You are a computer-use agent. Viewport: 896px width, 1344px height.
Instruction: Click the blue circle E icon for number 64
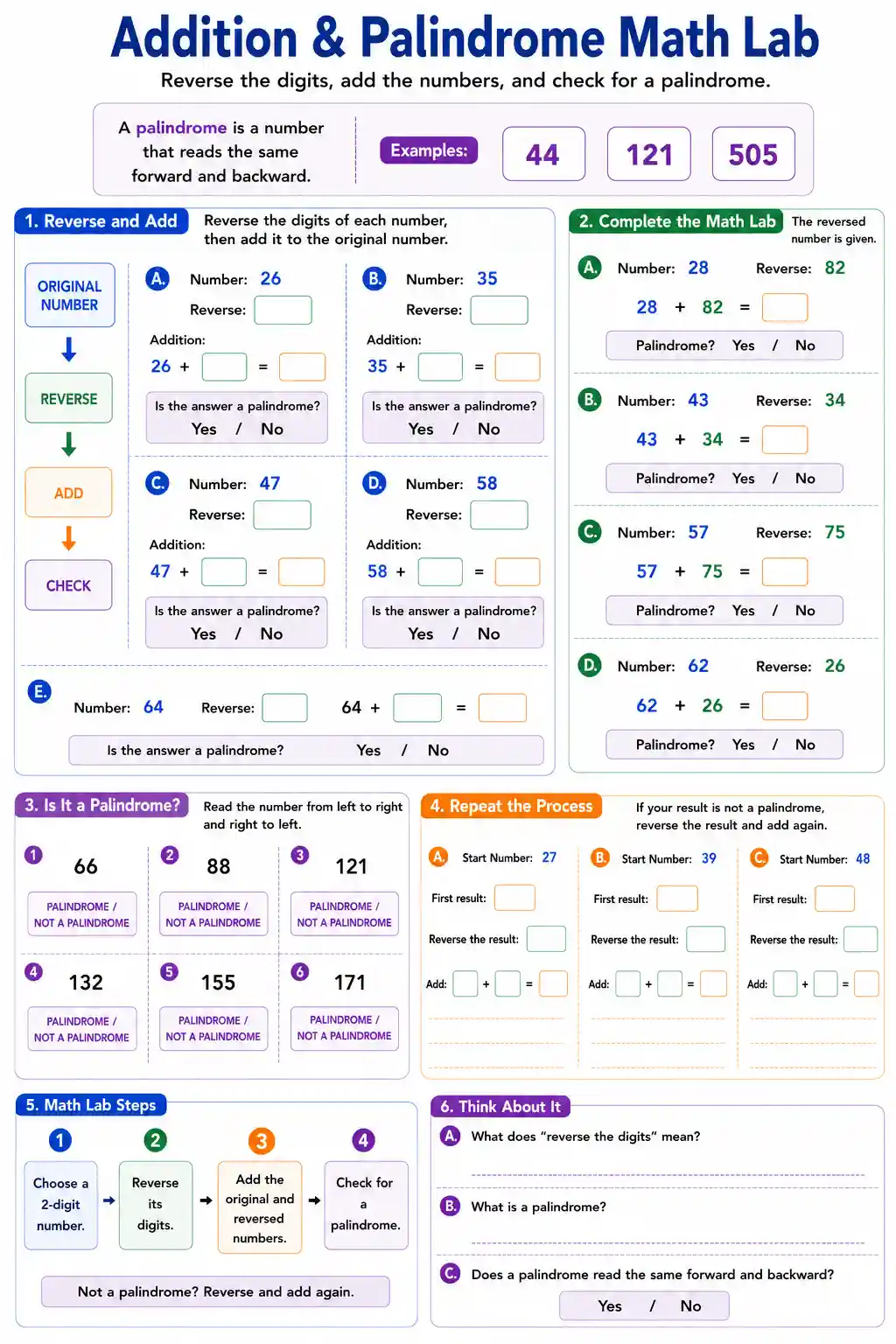pyautogui.click(x=39, y=692)
